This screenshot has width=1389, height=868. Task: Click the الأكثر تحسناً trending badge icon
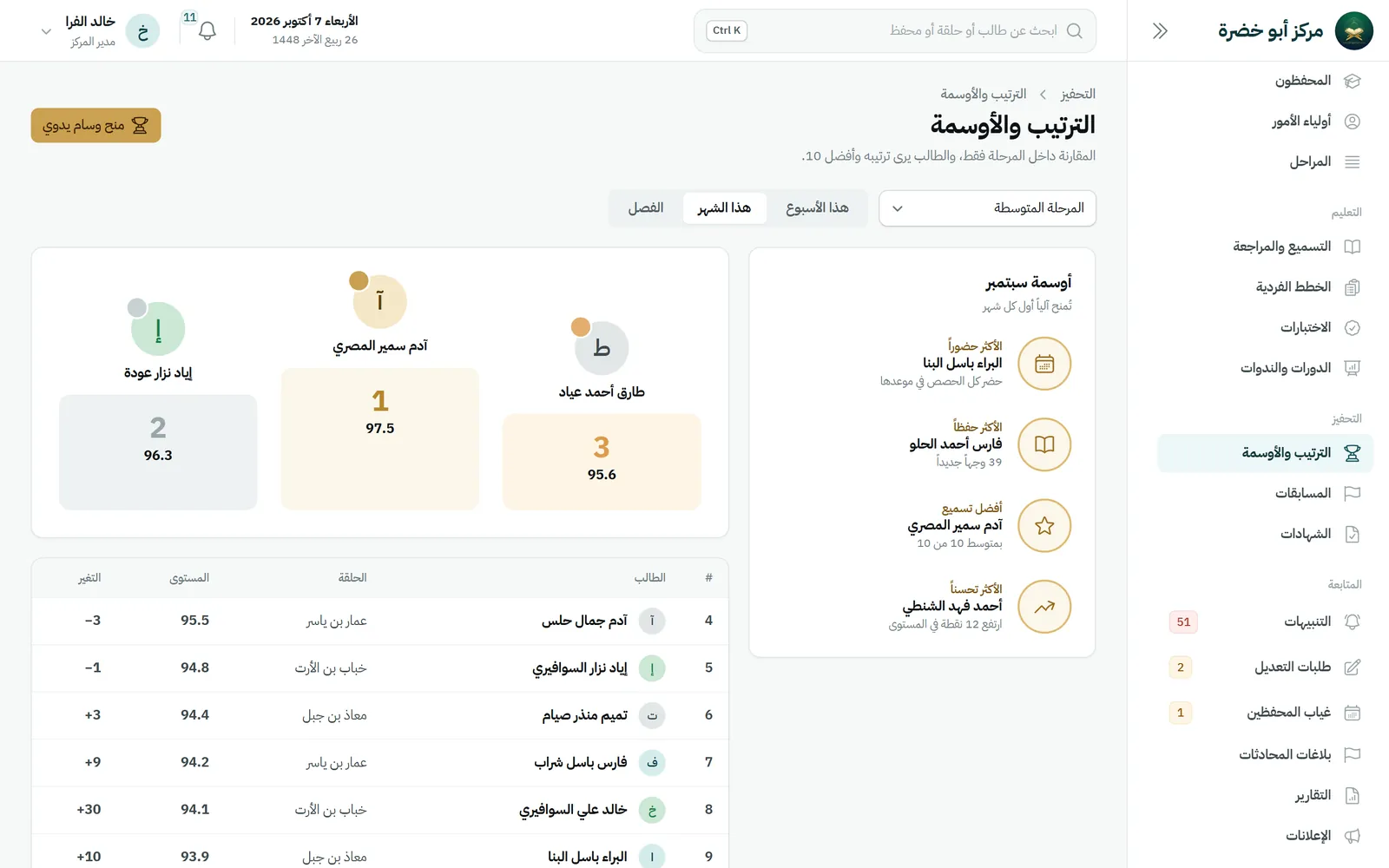pyautogui.click(x=1044, y=607)
